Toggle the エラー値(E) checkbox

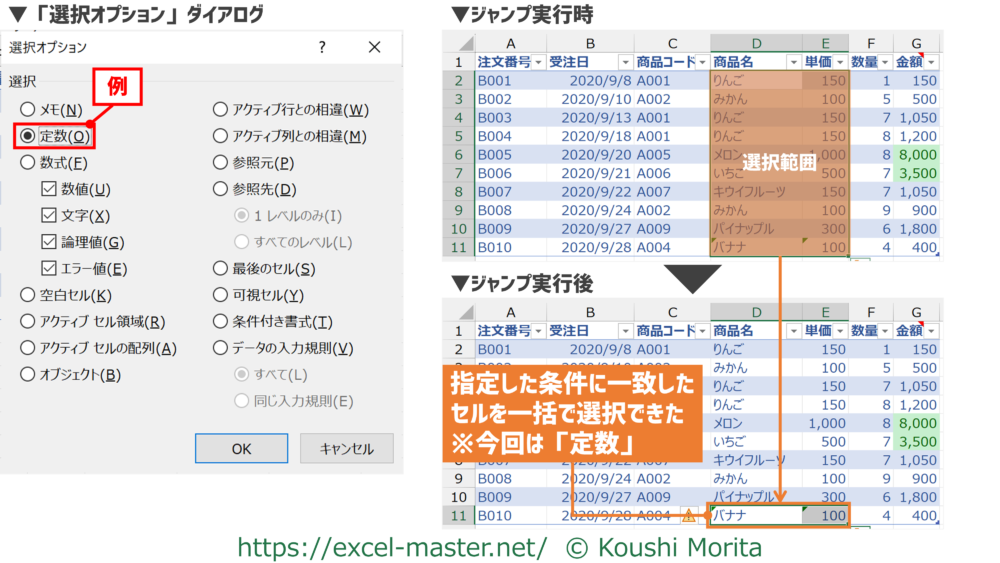tap(48, 268)
